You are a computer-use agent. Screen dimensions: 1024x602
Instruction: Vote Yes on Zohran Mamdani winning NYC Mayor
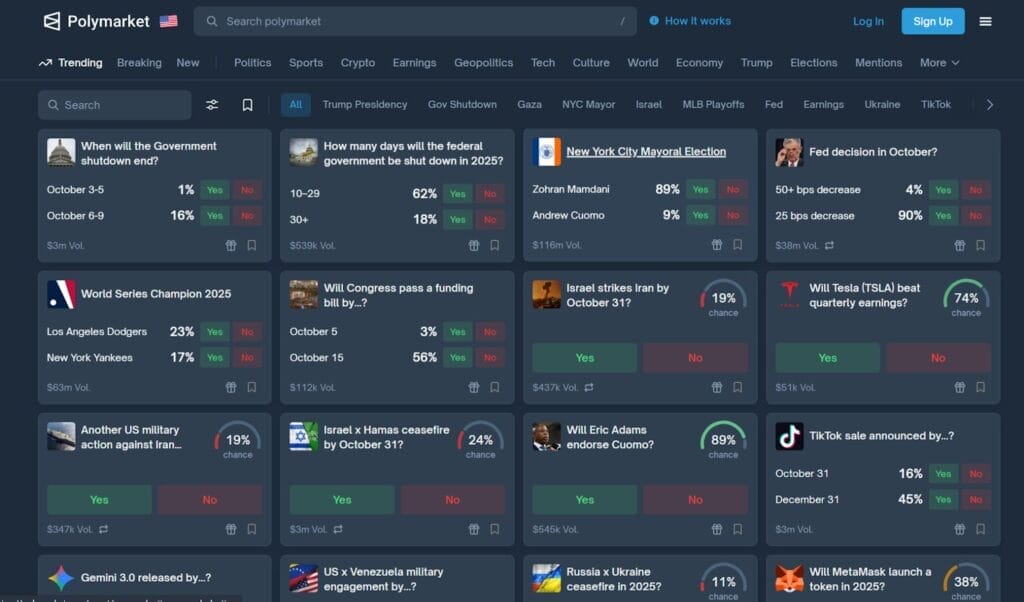coord(700,188)
